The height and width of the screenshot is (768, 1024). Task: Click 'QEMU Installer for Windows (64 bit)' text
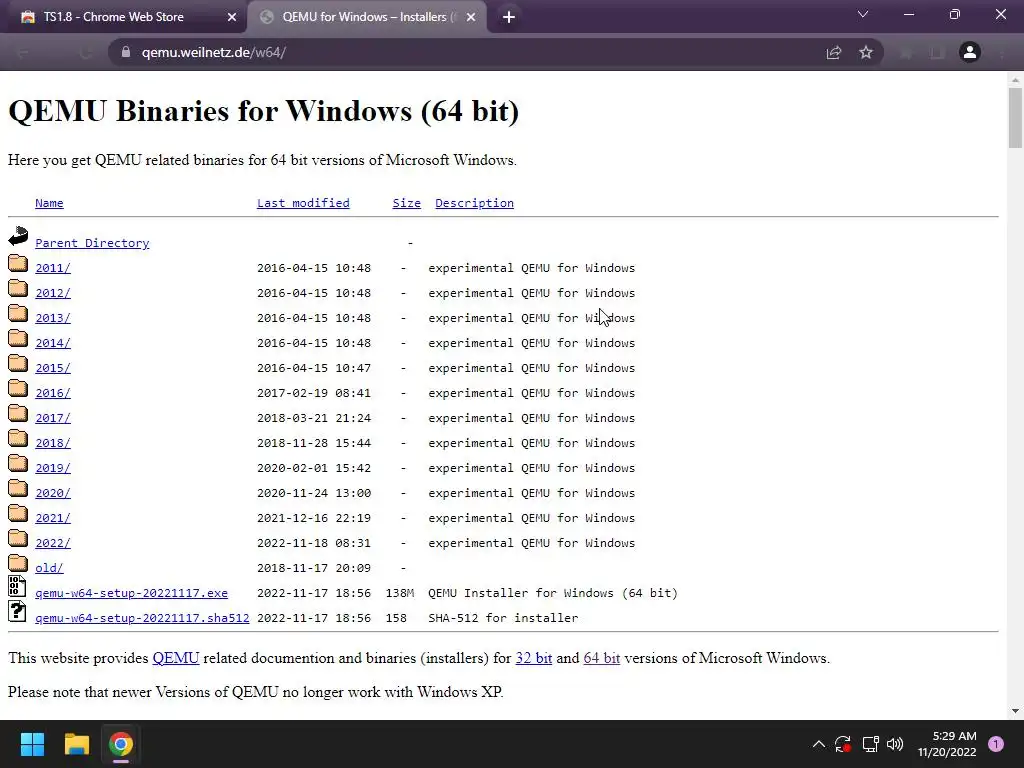[x=553, y=593]
